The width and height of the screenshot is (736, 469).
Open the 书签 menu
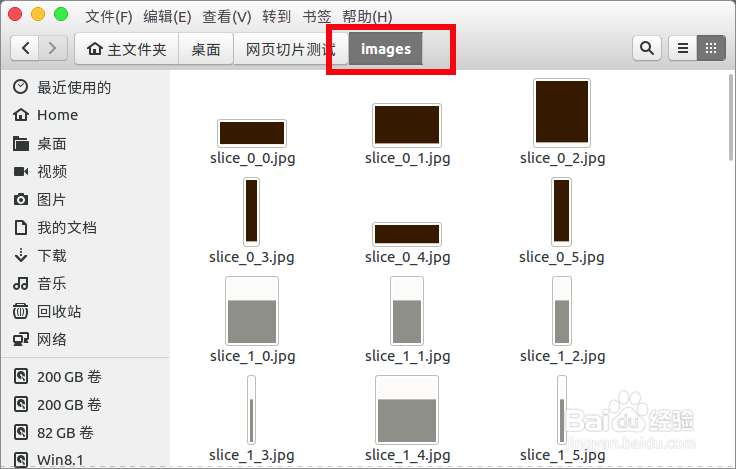point(317,17)
